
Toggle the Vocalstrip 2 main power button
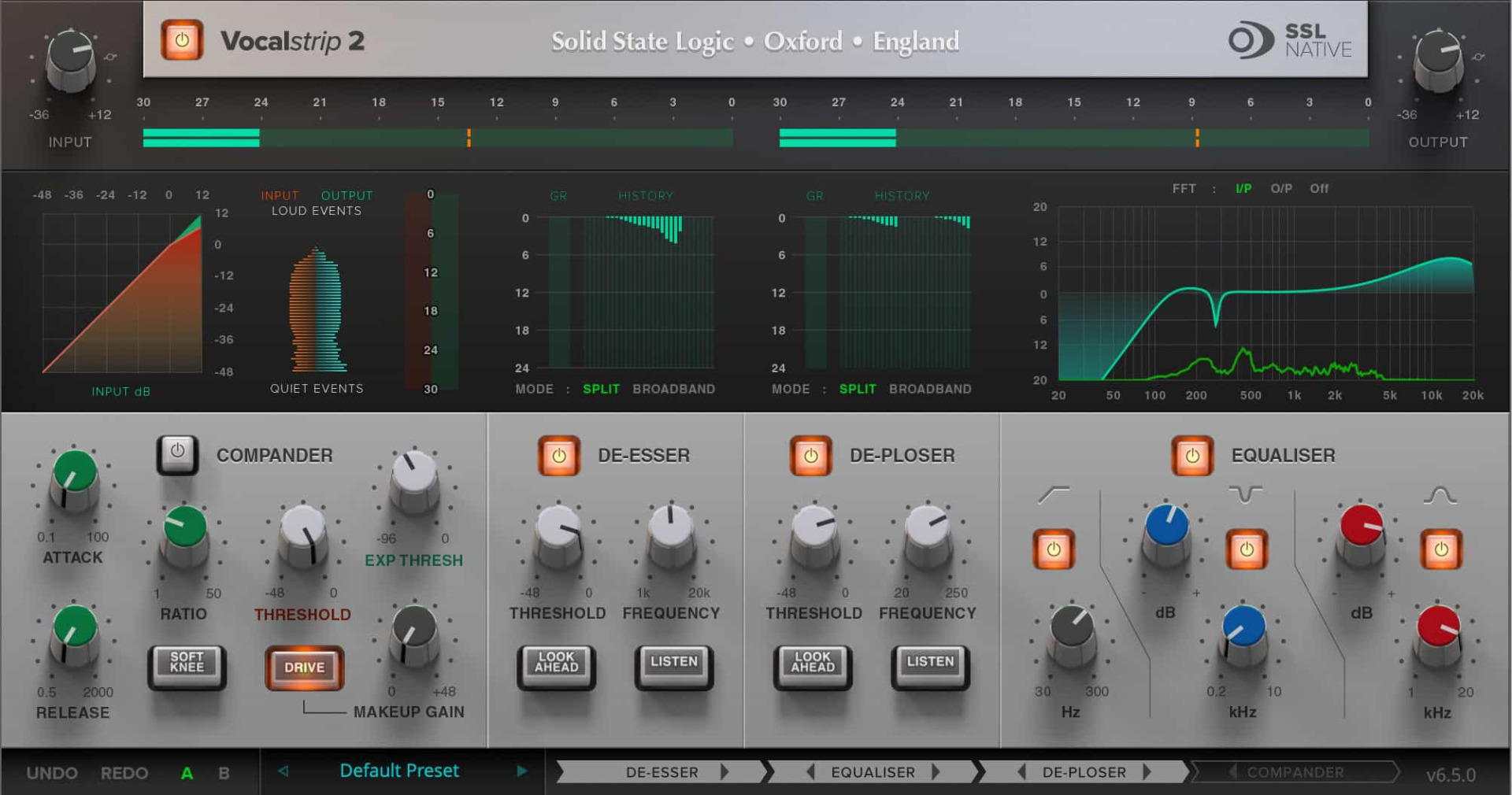pos(182,40)
